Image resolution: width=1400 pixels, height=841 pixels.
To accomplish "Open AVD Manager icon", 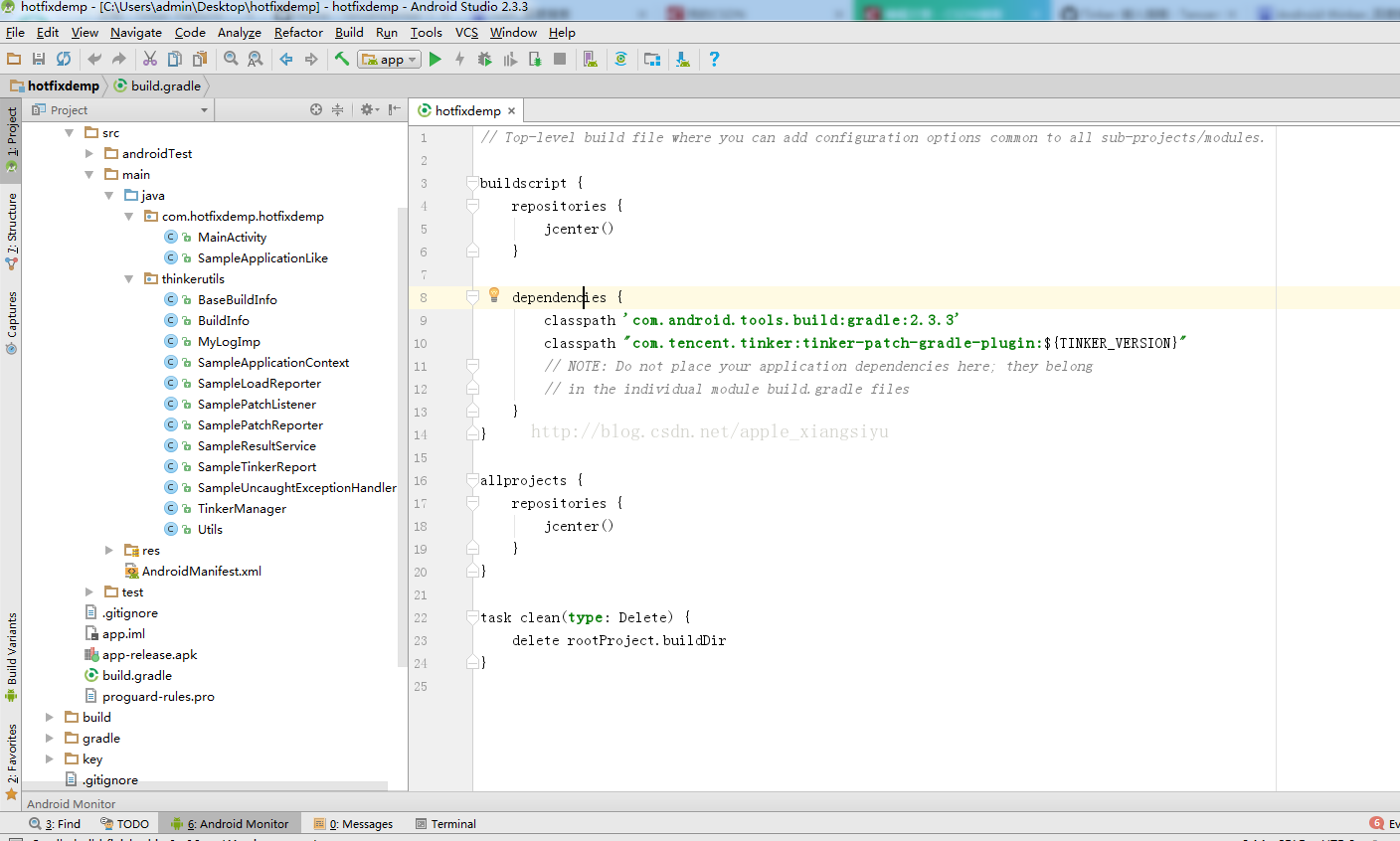I will click(x=591, y=60).
